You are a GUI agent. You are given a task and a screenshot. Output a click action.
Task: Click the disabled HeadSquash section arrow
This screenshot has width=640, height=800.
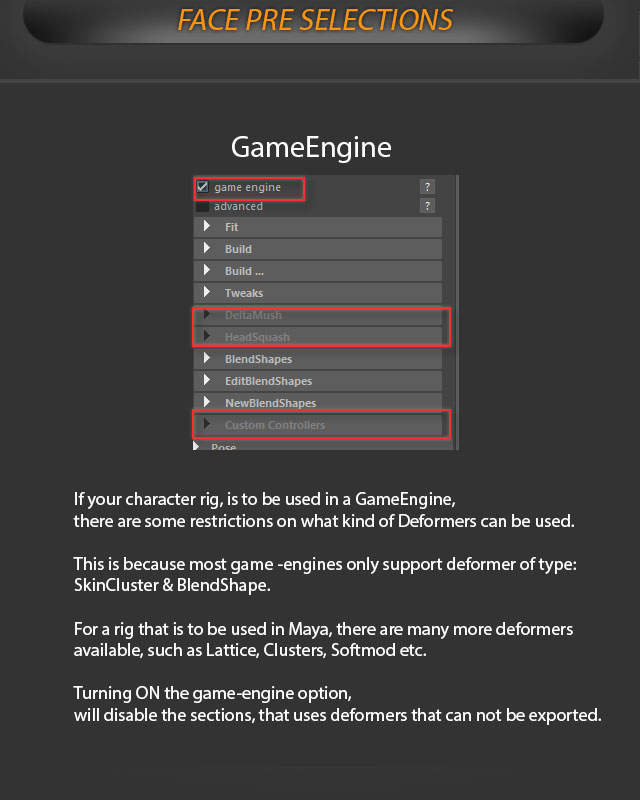tap(207, 336)
